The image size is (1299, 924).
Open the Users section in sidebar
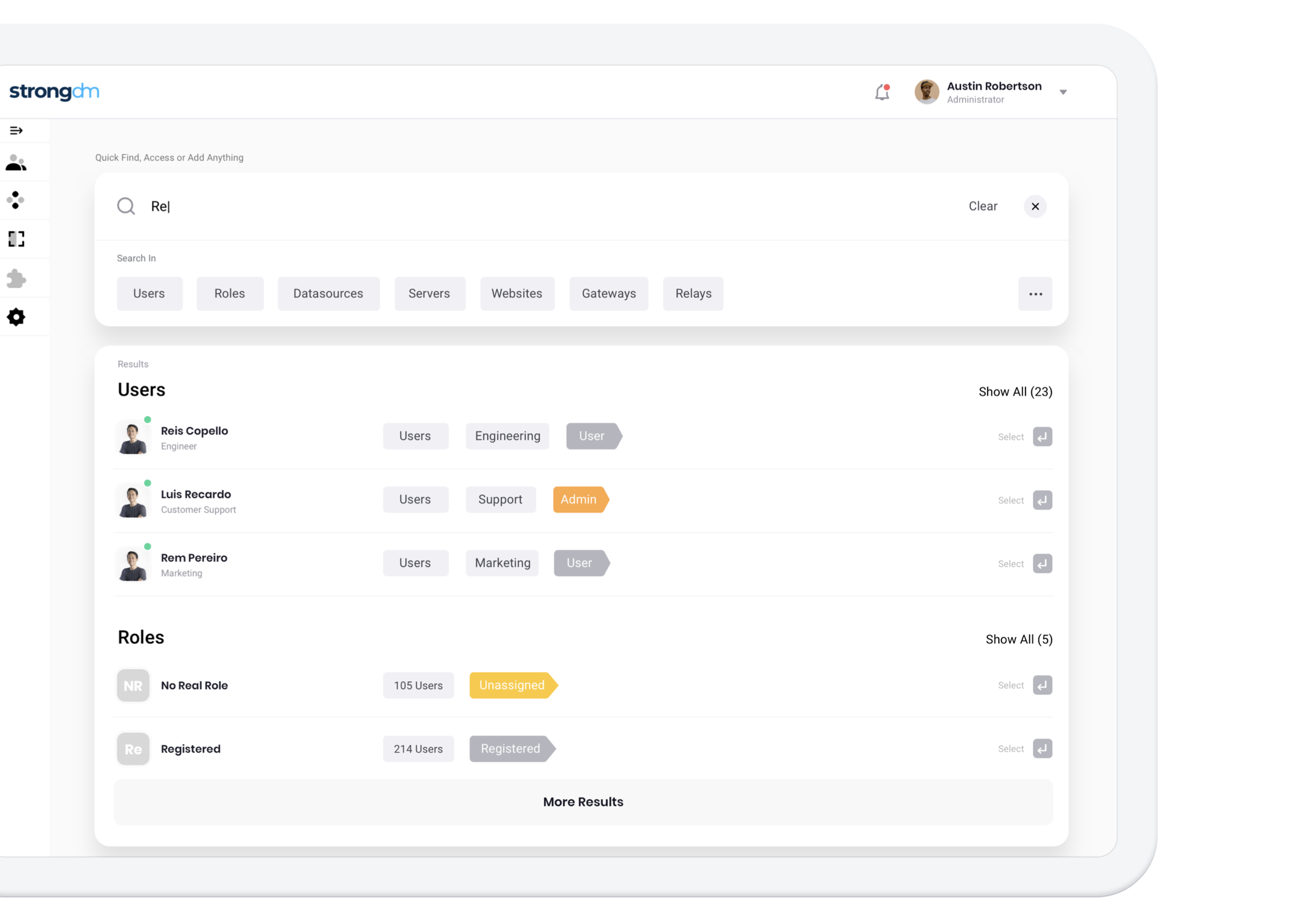coord(16,163)
